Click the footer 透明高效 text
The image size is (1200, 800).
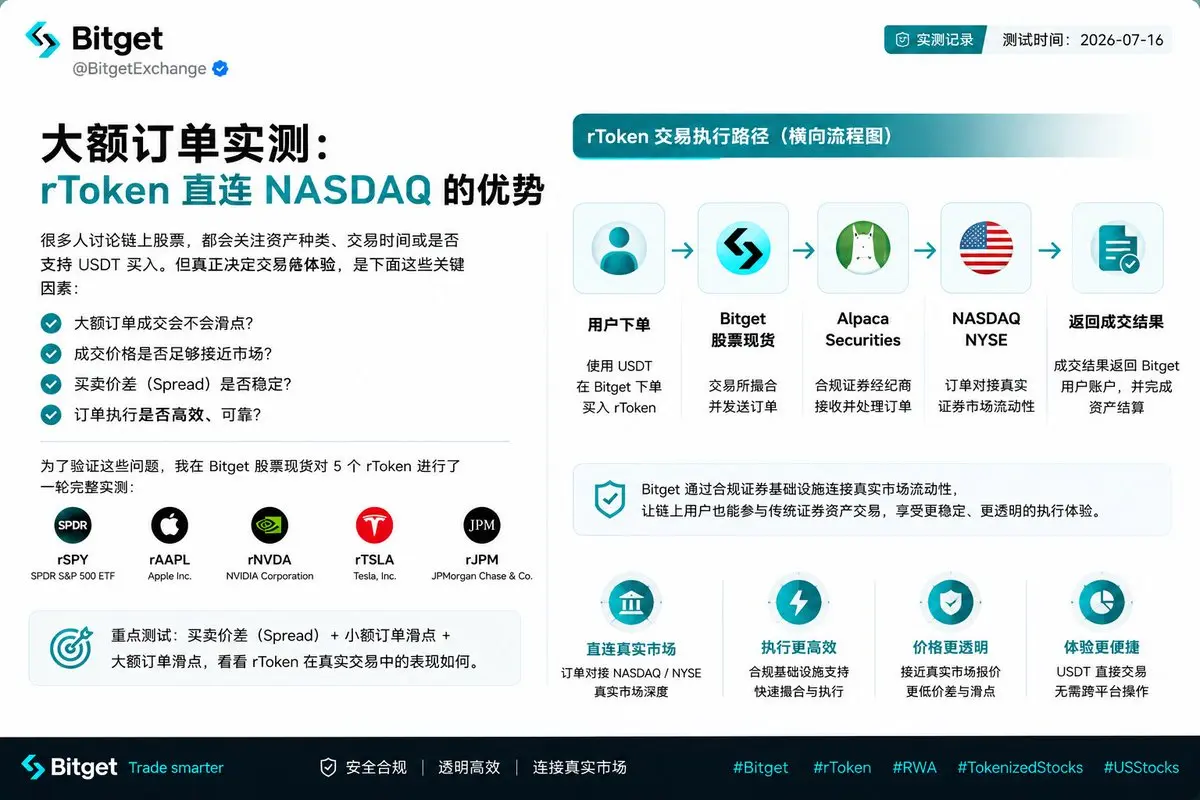469,768
